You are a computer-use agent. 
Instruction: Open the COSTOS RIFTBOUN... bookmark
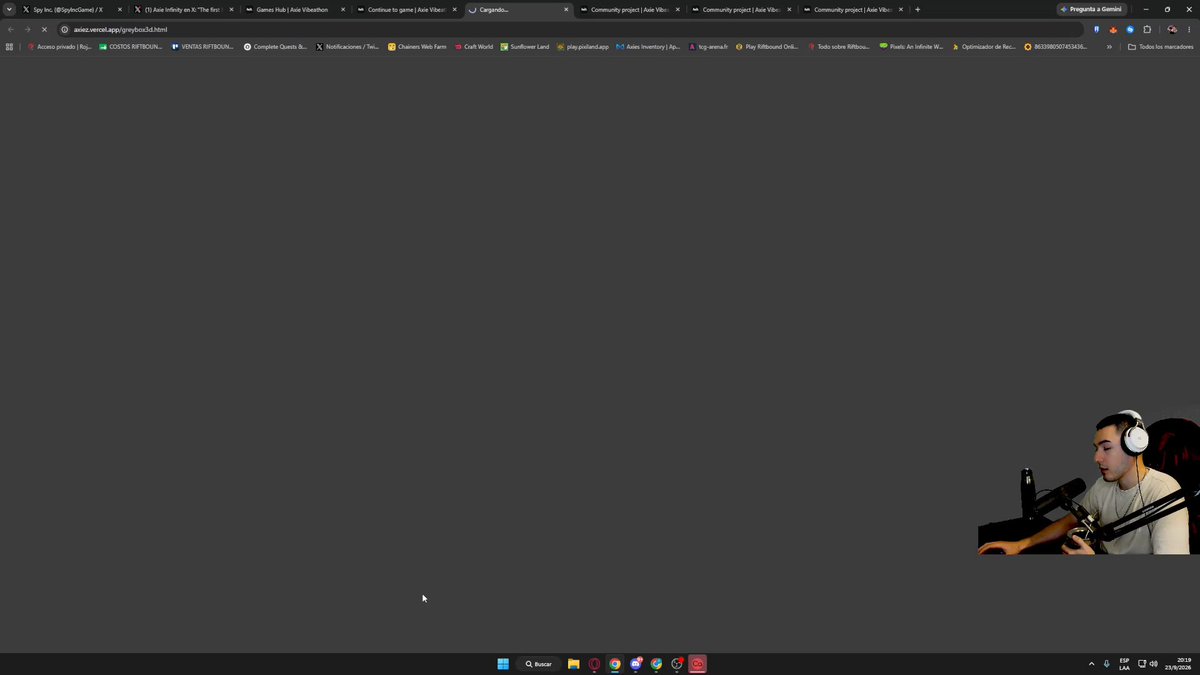[131, 47]
